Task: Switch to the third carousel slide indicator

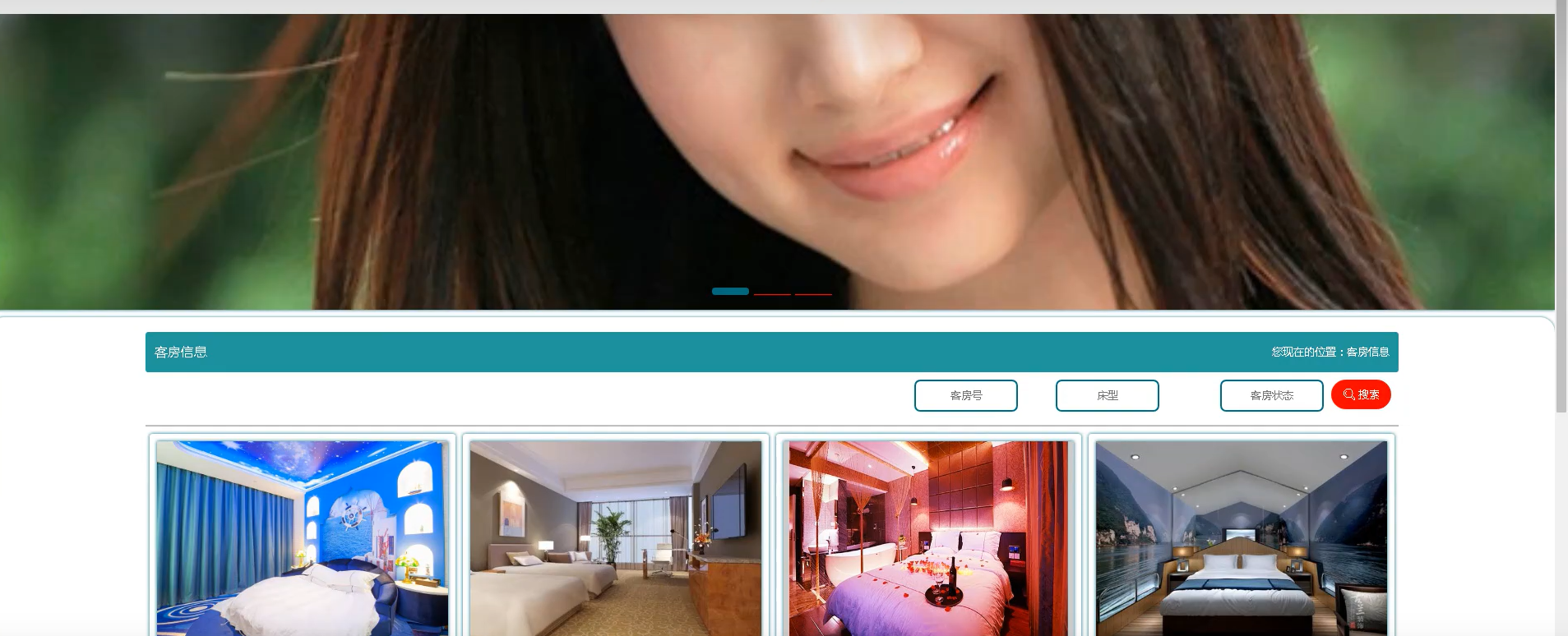Action: click(x=813, y=293)
